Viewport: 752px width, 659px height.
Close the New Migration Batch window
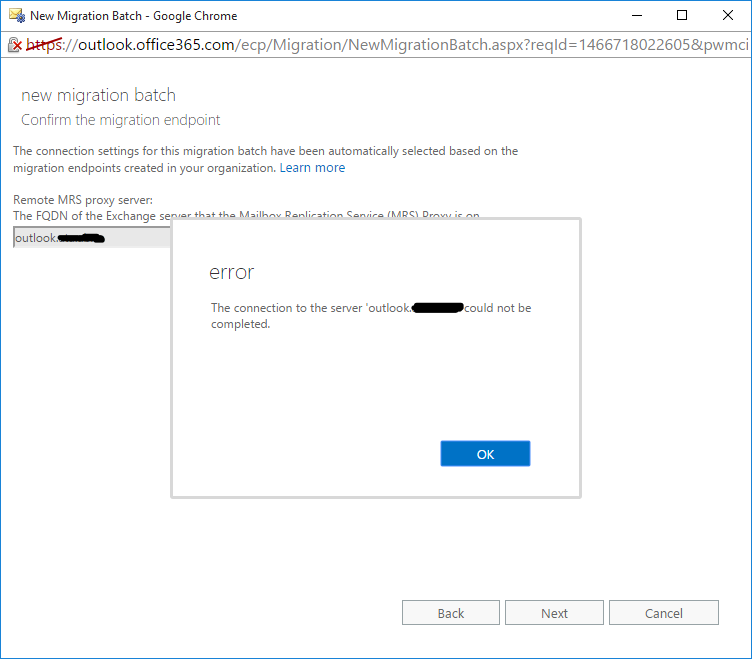(728, 15)
